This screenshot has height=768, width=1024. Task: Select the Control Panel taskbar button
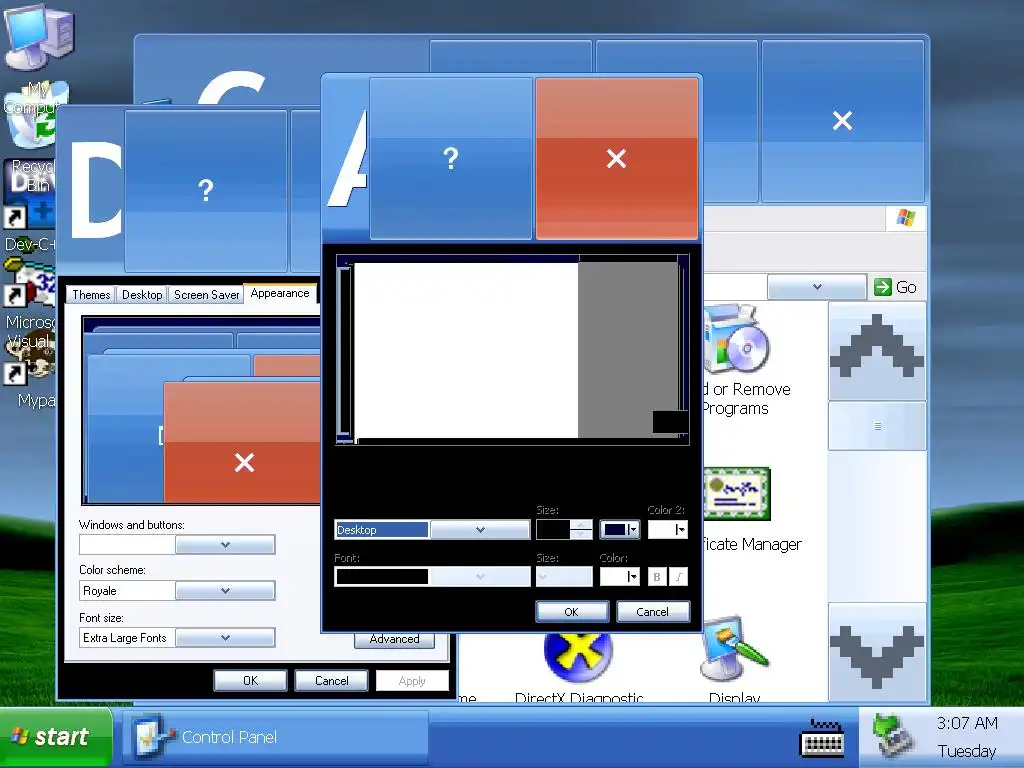276,737
